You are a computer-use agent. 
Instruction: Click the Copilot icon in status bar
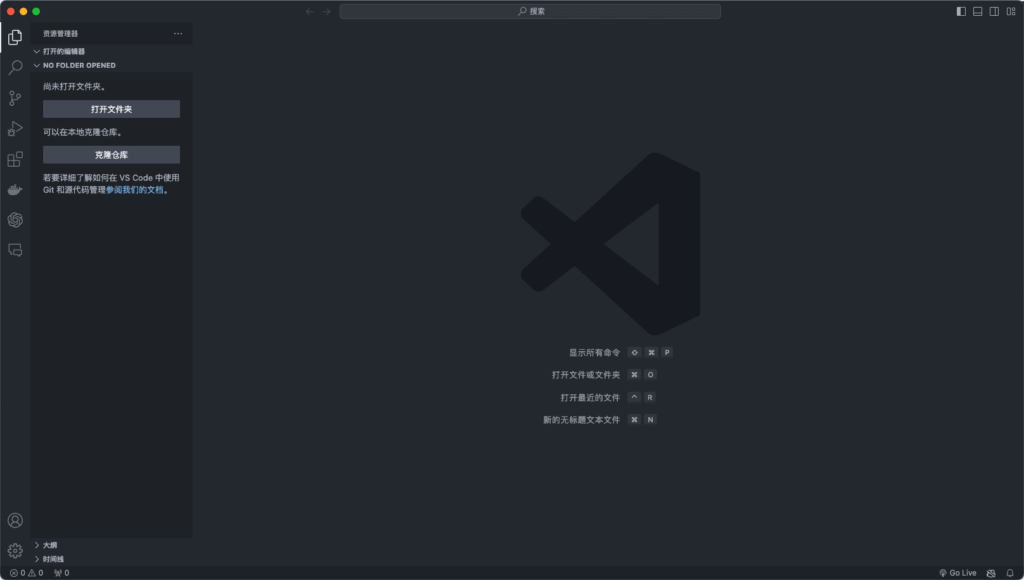[x=990, y=572]
